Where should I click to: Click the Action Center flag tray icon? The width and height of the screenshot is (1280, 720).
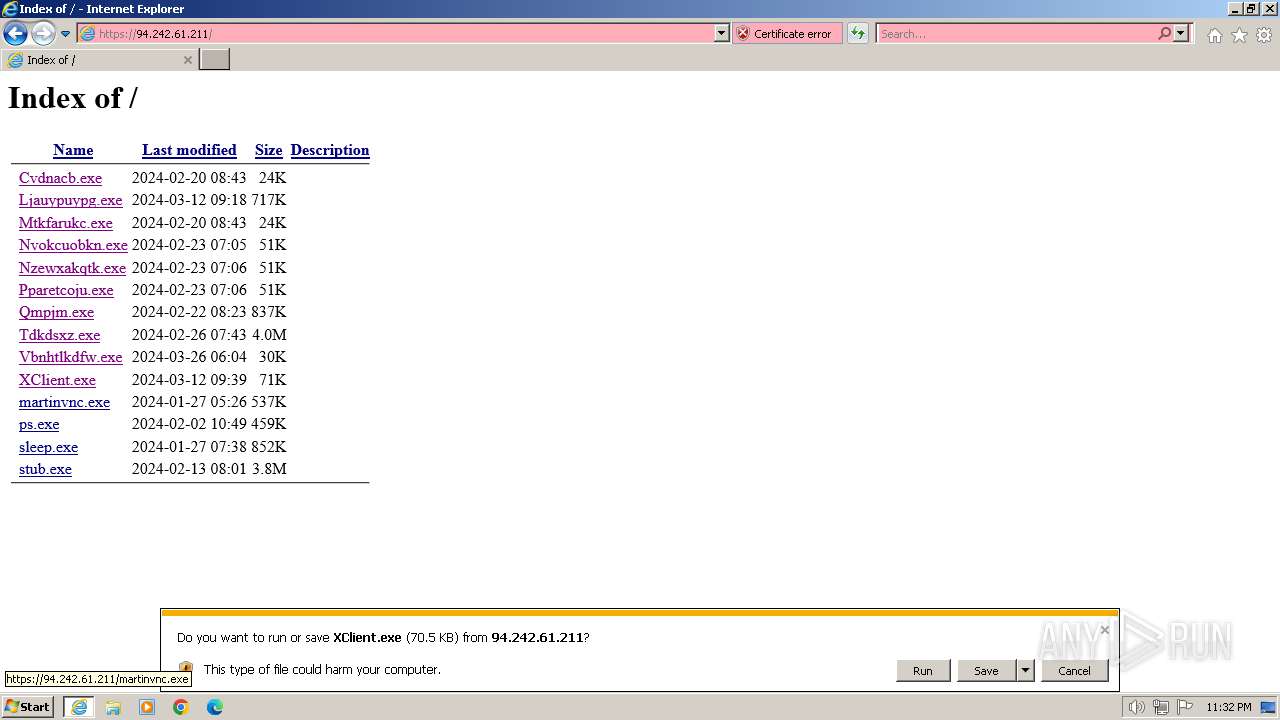click(1185, 707)
